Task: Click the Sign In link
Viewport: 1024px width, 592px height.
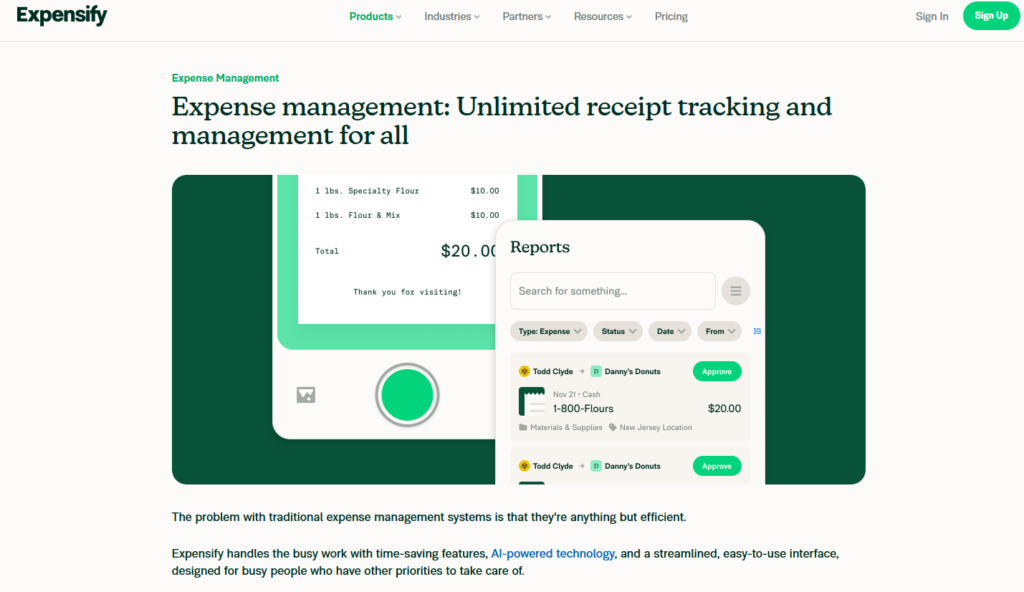Action: coord(931,16)
